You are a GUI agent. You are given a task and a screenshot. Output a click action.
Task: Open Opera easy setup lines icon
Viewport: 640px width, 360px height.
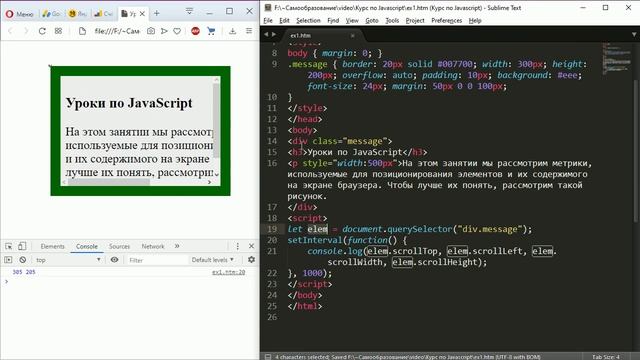(x=249, y=31)
